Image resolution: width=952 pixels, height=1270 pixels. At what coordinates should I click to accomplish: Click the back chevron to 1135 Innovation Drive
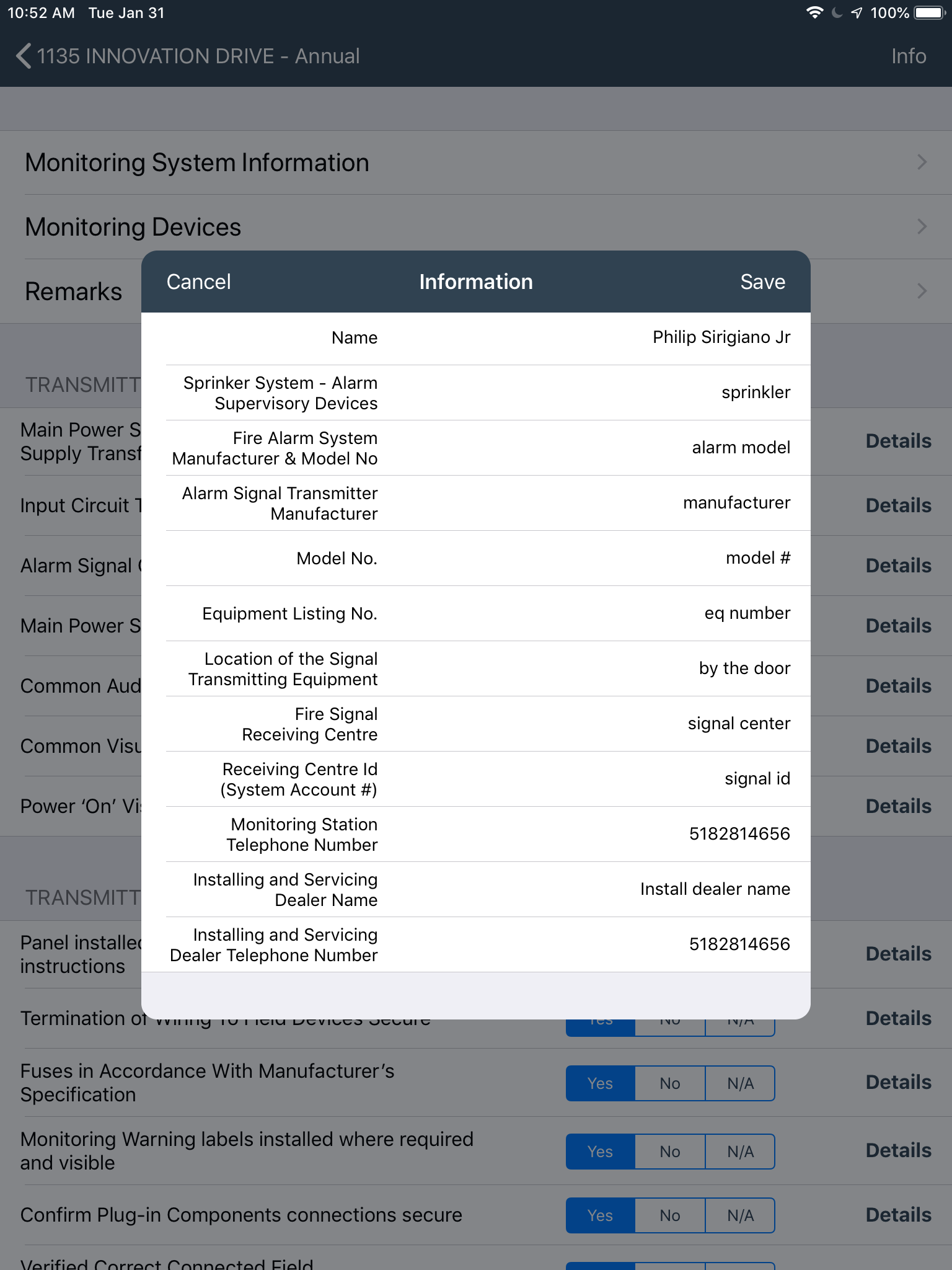tap(23, 56)
